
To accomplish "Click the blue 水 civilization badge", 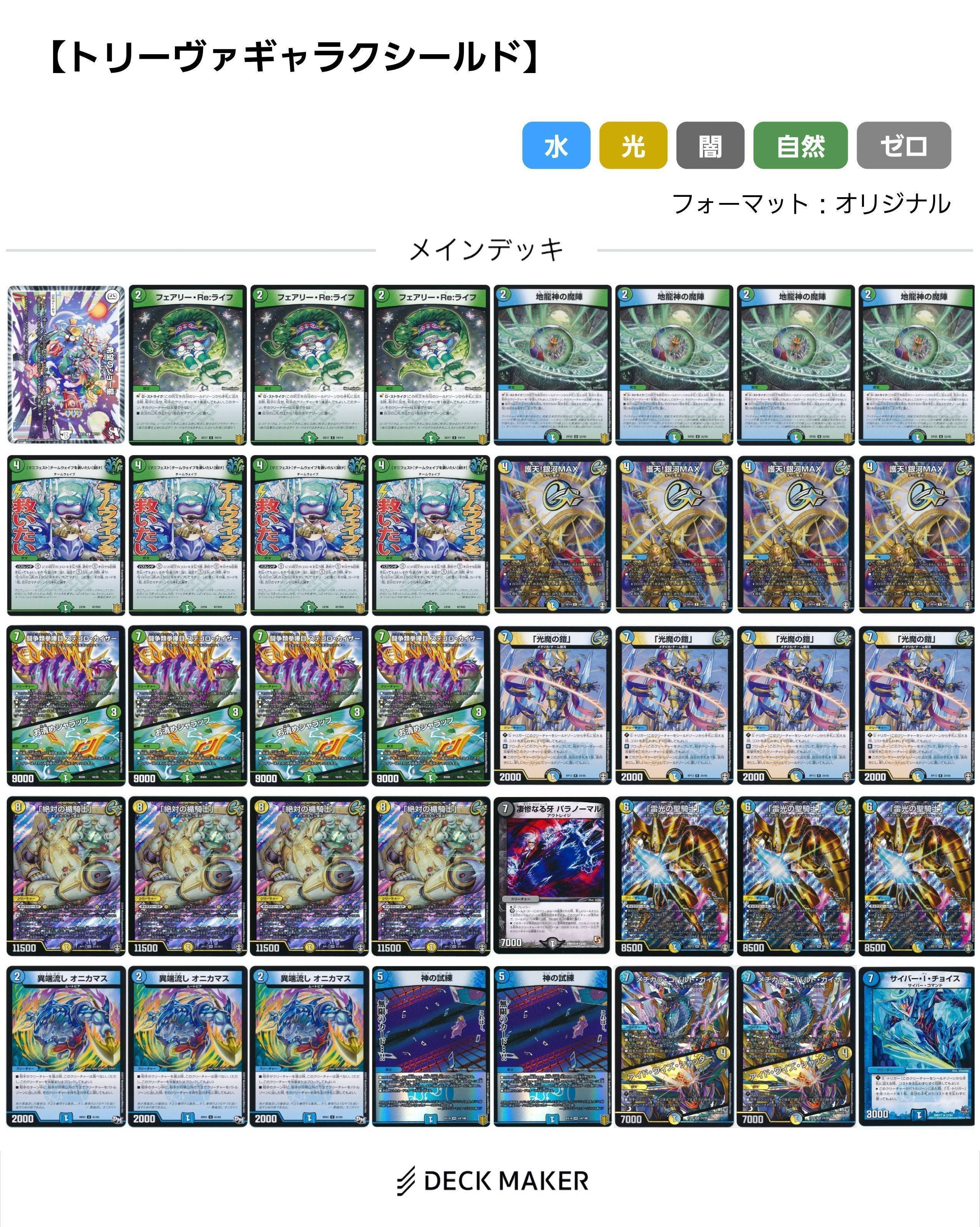I will tap(556, 145).
